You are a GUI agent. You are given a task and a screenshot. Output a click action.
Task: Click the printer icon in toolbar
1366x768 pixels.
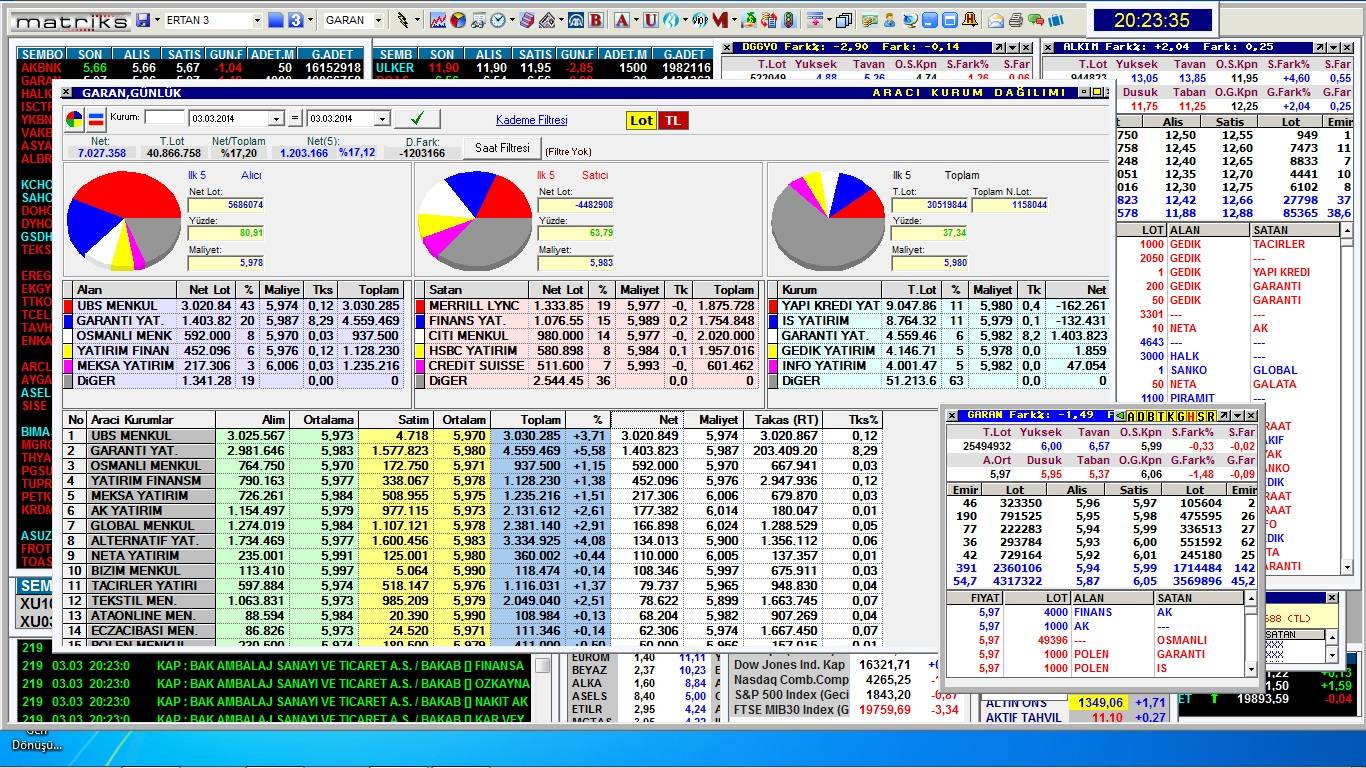pos(1016,20)
